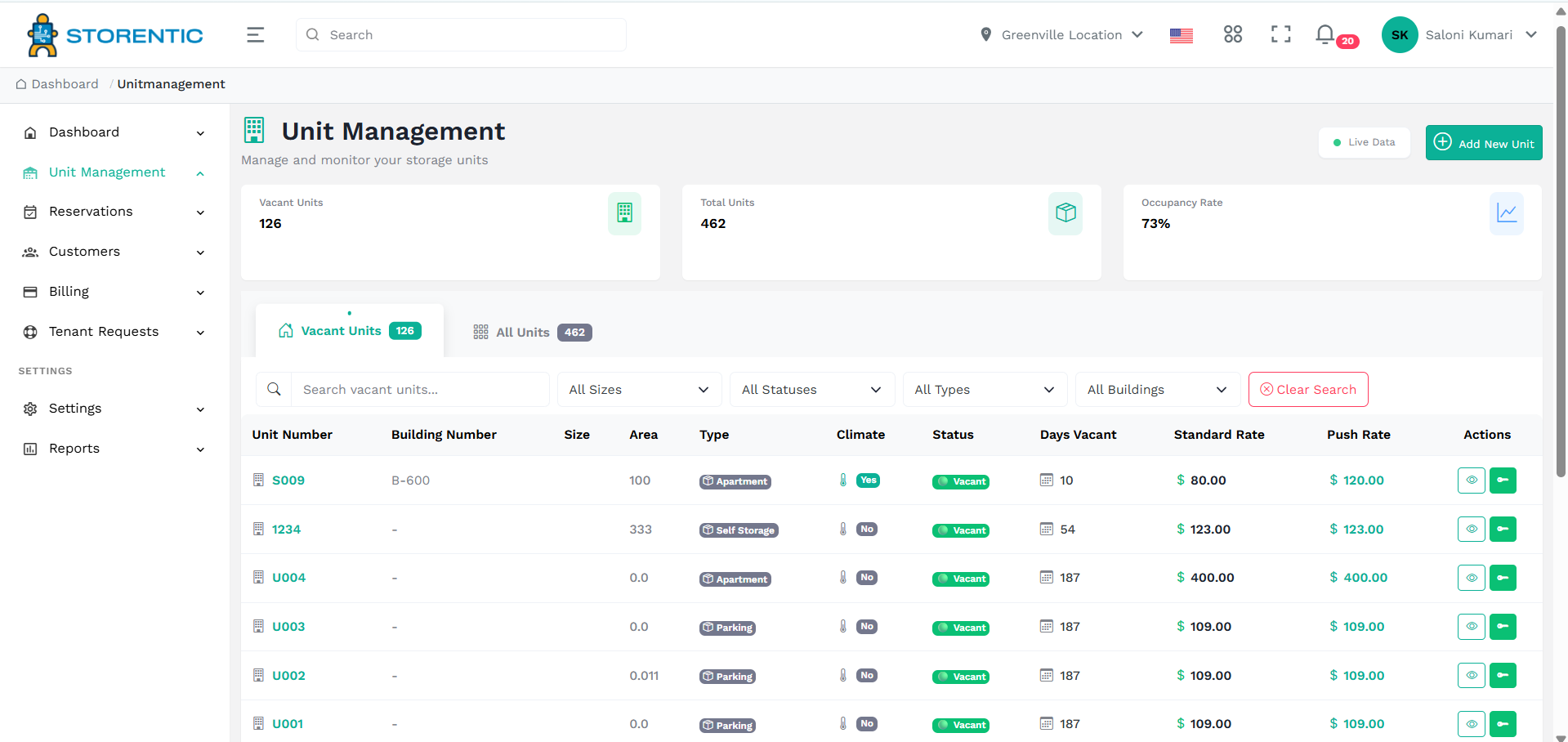Open the apps grid icon
Viewport: 1568px width, 742px height.
coord(1232,34)
